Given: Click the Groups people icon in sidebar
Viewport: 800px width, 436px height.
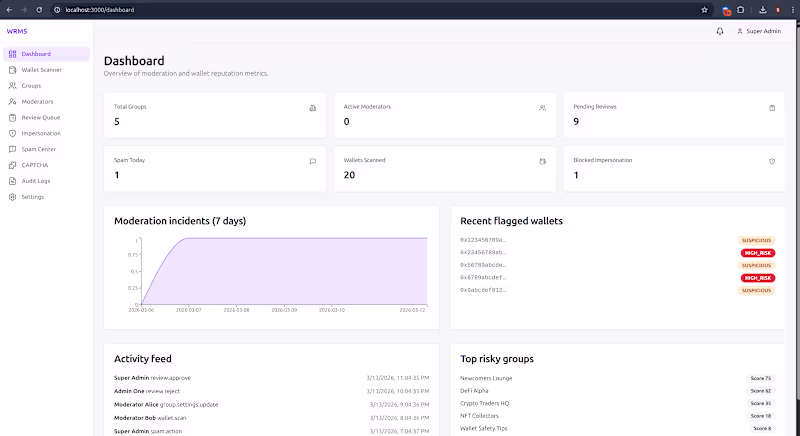Looking at the screenshot, I should (x=12, y=86).
